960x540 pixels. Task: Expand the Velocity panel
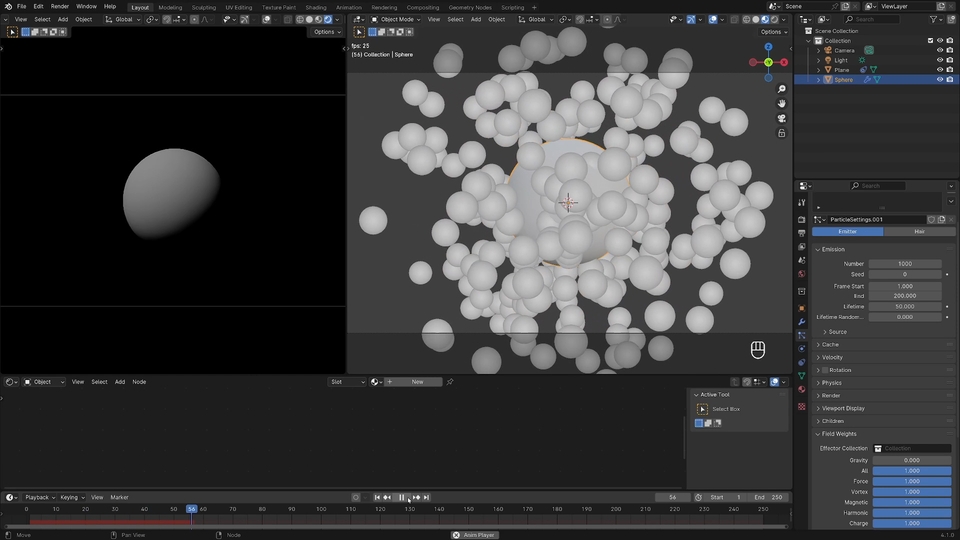[x=832, y=358]
